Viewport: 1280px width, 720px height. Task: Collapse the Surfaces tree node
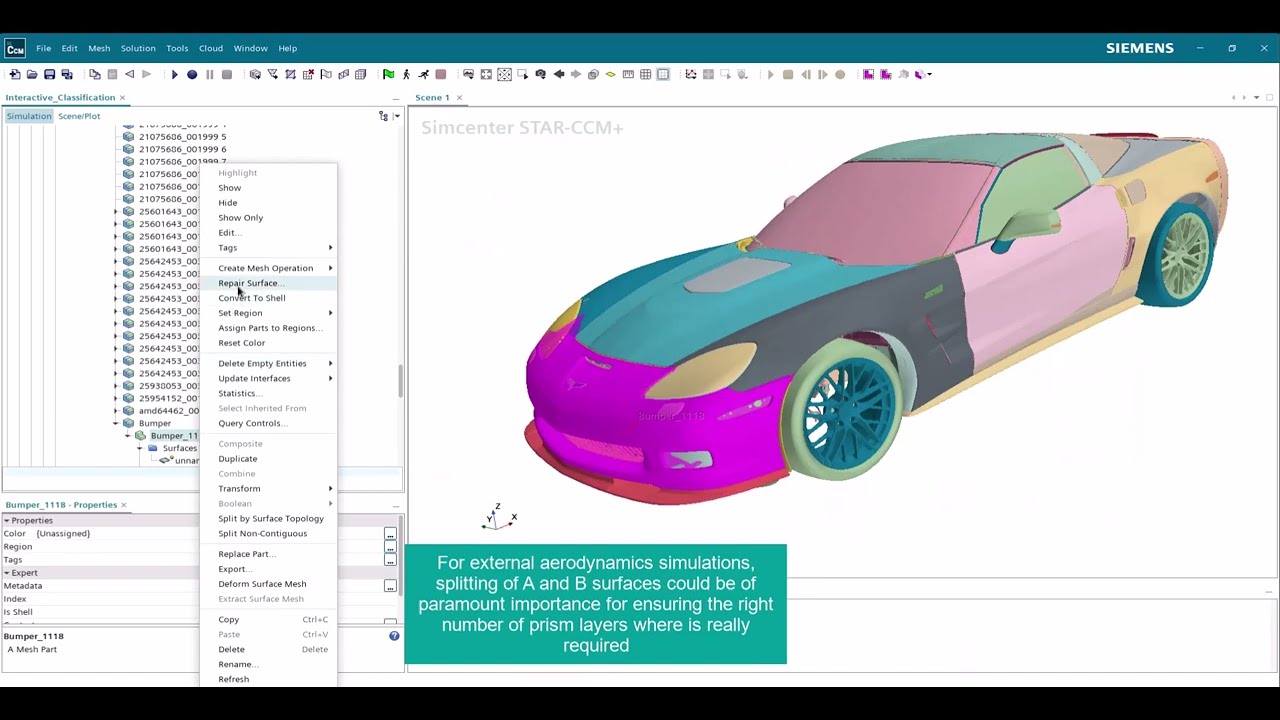click(x=140, y=448)
